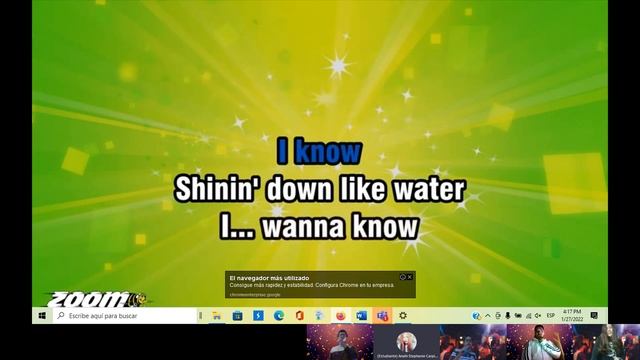The width and height of the screenshot is (640, 360).
Task: Launch the blue S app on taskbar
Action: [258, 316]
